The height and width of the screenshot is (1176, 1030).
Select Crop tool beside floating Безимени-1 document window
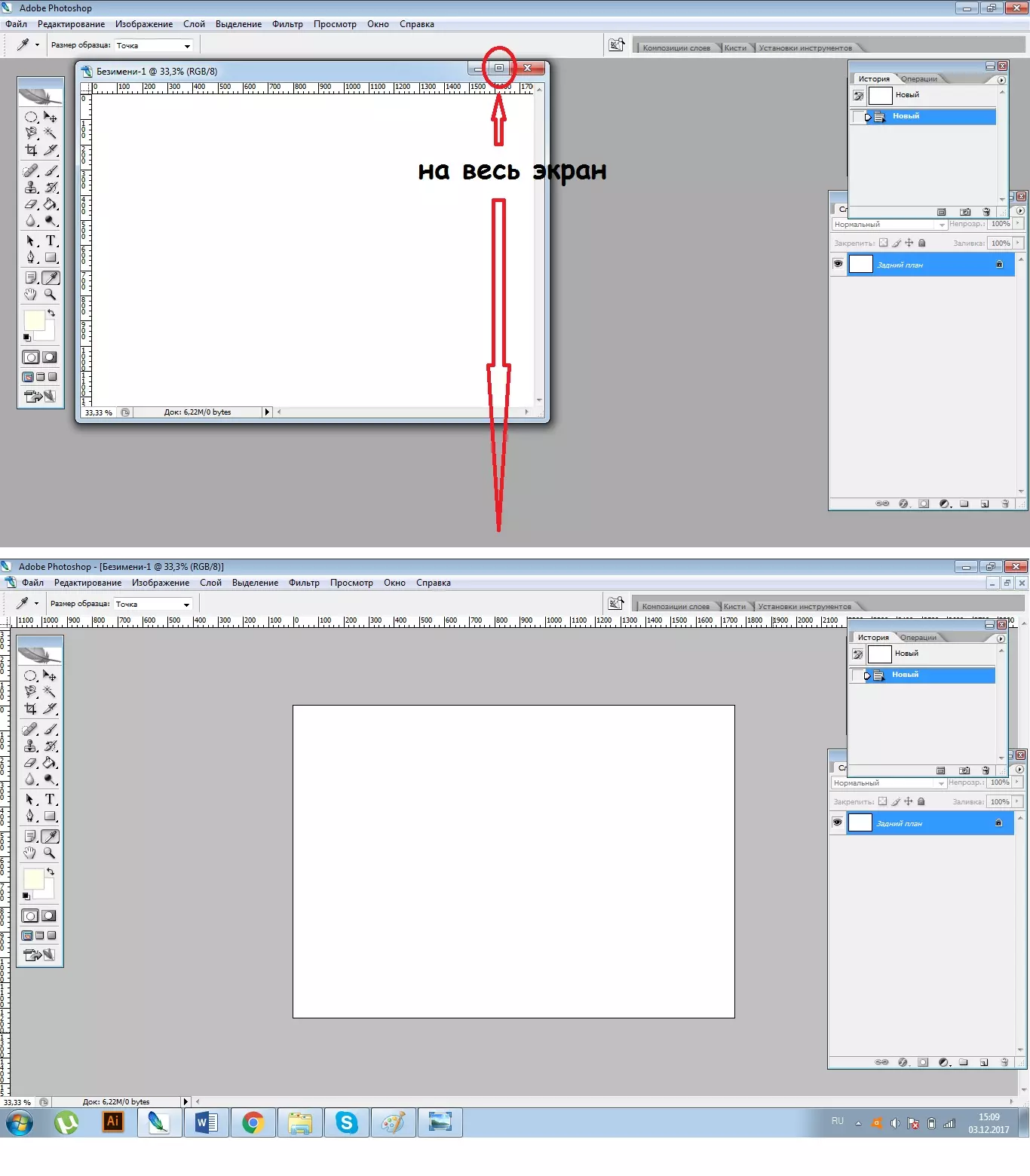coord(31,150)
